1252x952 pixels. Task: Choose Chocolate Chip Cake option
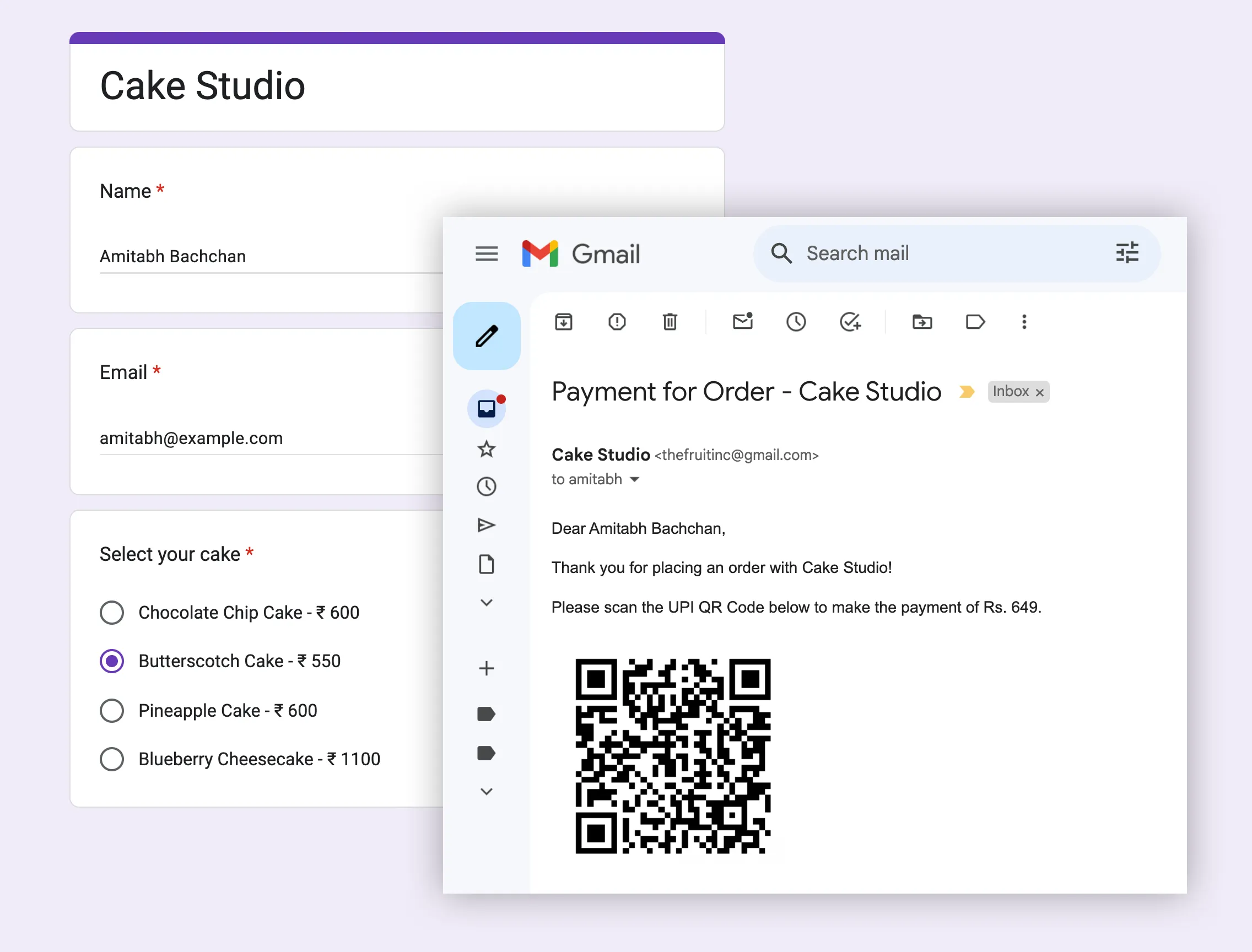(112, 613)
